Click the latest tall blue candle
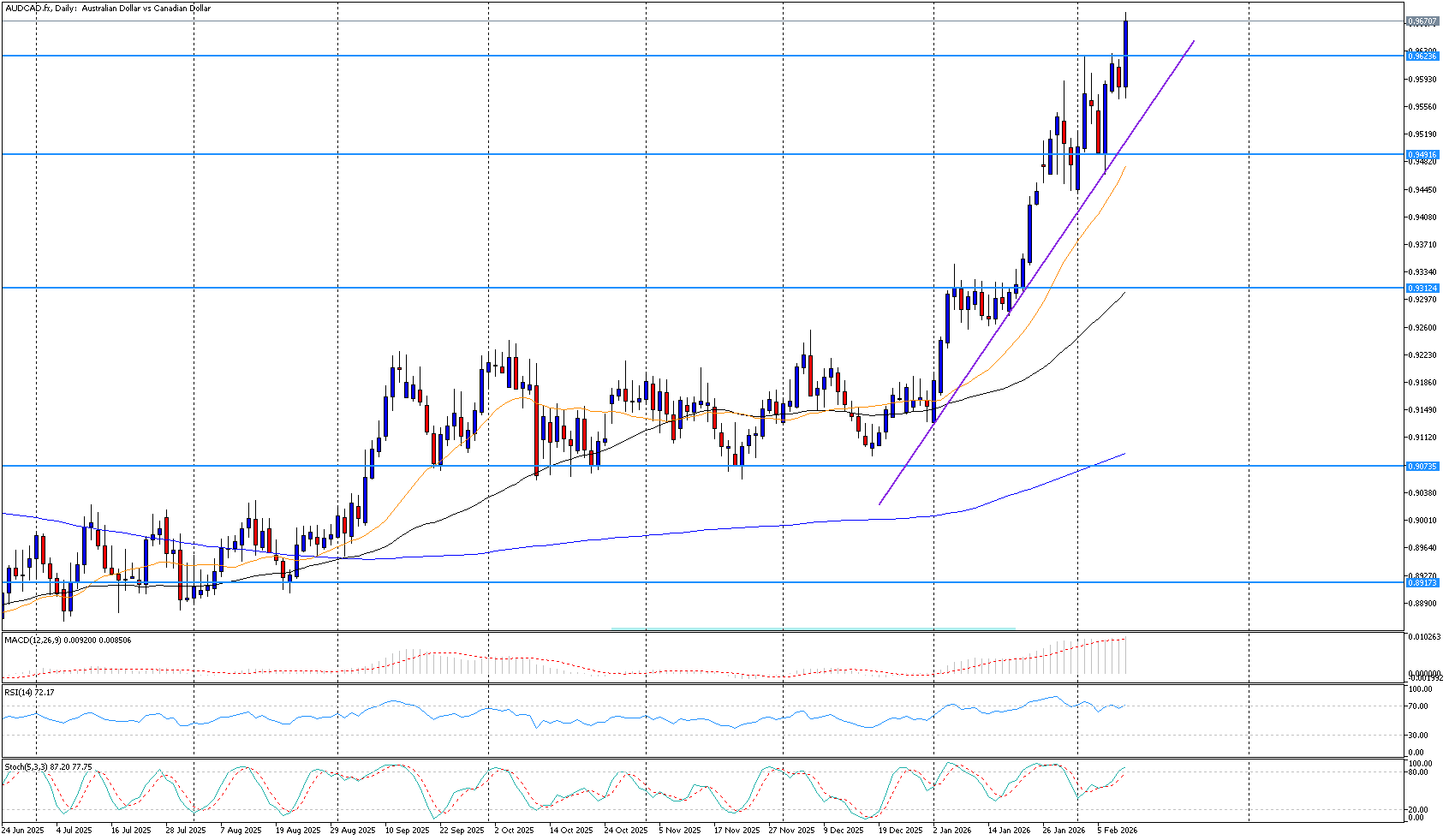 pos(1125,53)
